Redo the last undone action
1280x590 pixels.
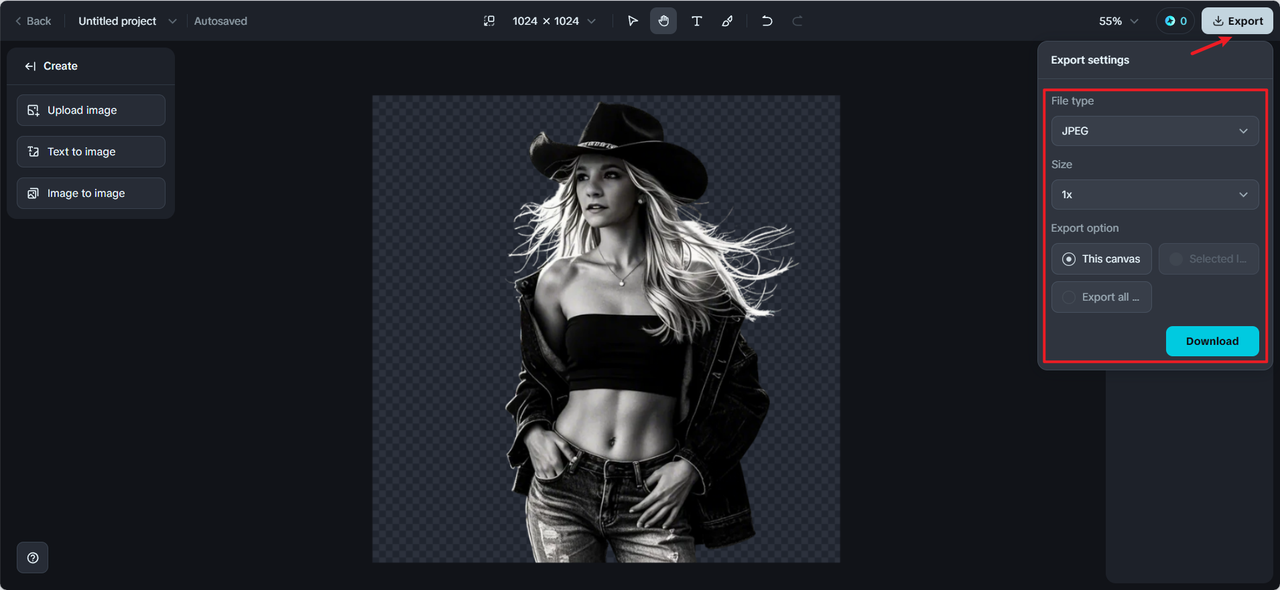tap(798, 21)
